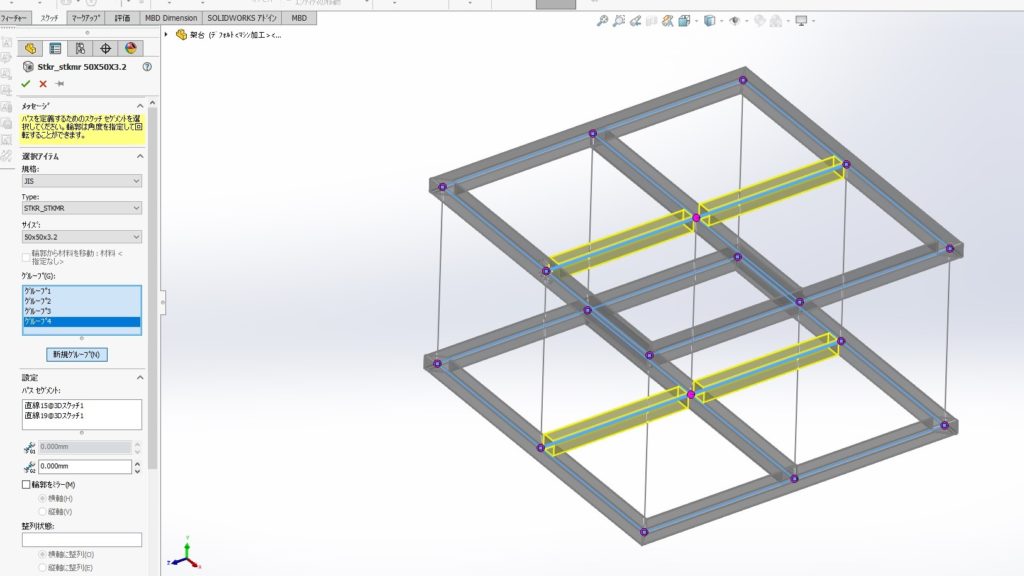Viewport: 1024px width, 576px height.
Task: Click the Zoom to Fit magnifier icon
Action: (x=602, y=20)
